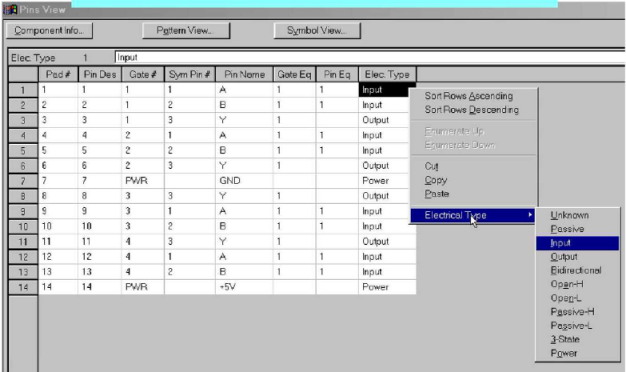Open Pattern View
626x372 pixels.
click(186, 31)
